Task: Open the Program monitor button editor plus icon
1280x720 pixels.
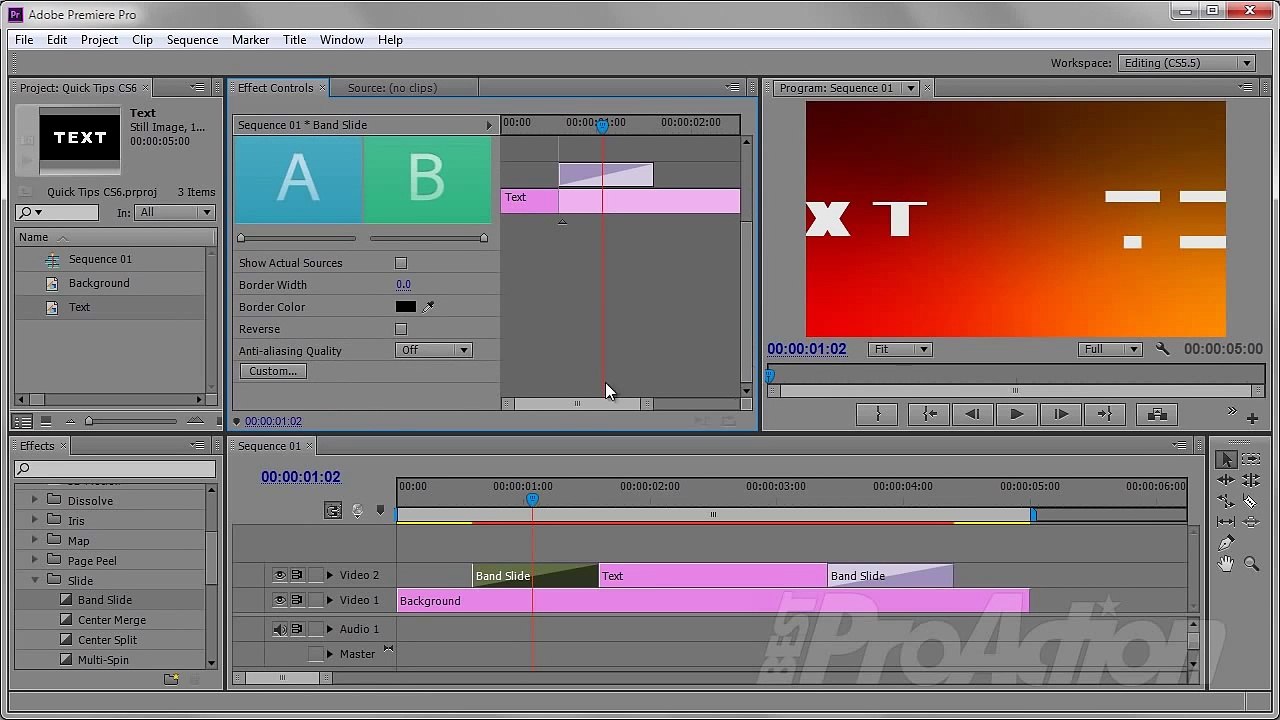Action: [1252, 419]
